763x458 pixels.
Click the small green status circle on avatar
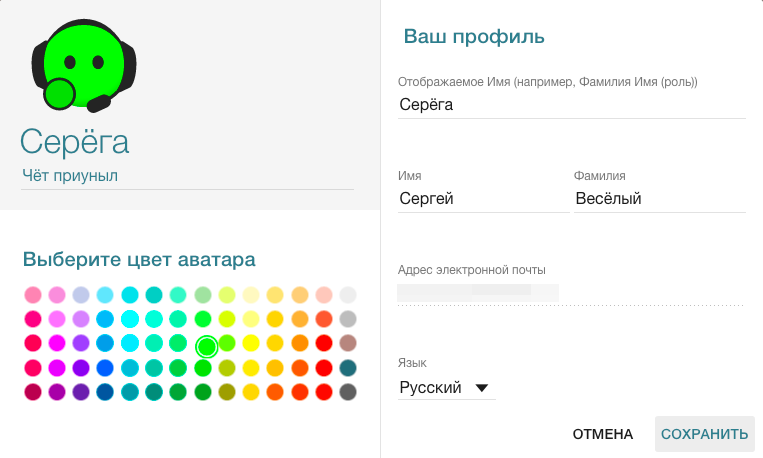[x=60, y=93]
